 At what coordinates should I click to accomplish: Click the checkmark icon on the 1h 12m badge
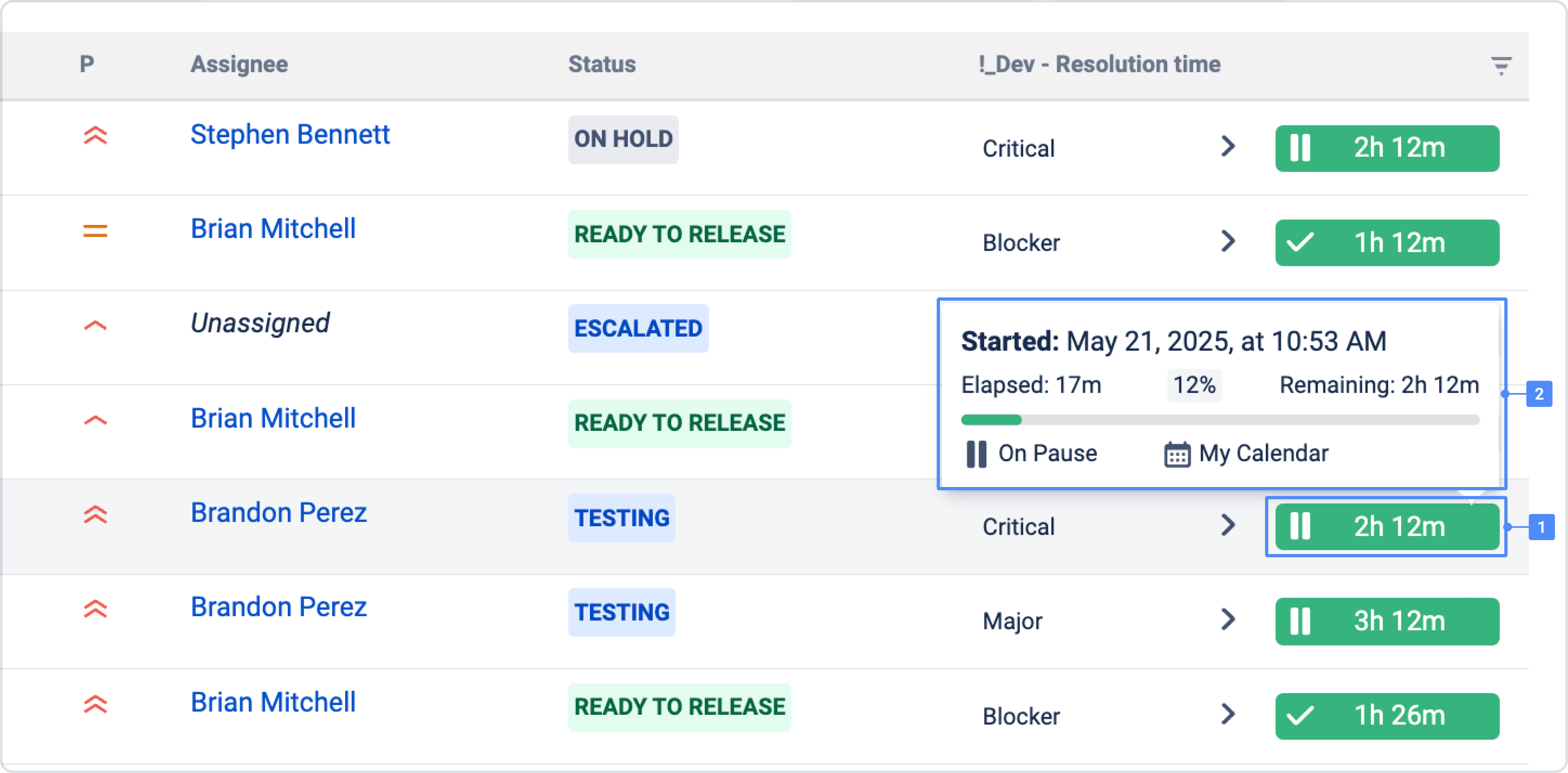coord(1300,242)
